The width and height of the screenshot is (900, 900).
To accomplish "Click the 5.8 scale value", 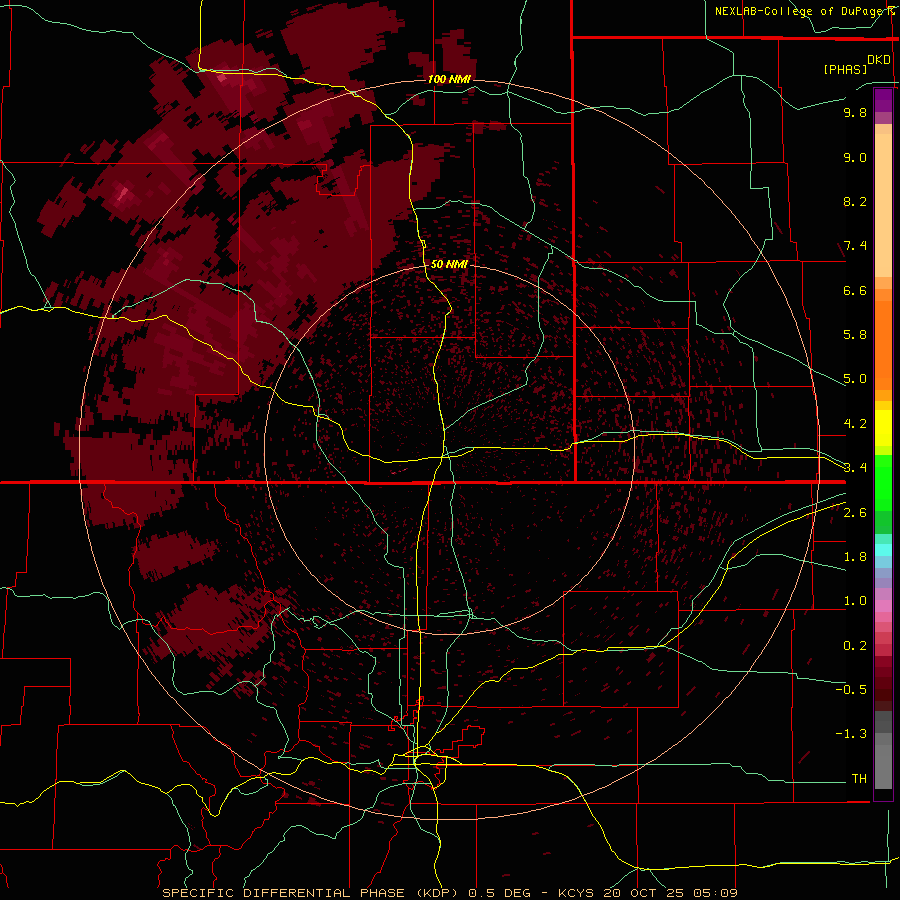I will tap(855, 335).
